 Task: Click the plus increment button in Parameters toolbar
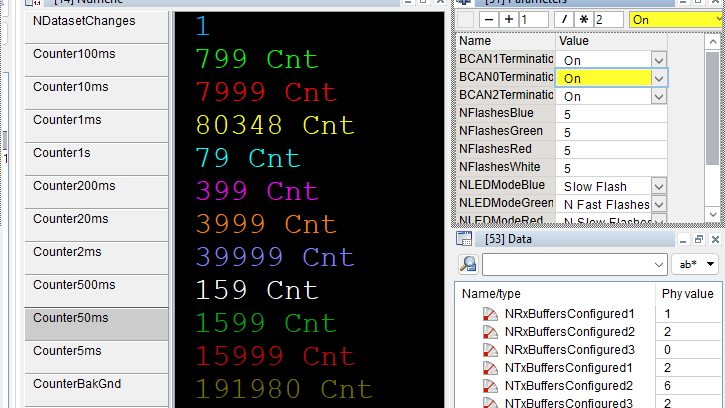click(509, 20)
